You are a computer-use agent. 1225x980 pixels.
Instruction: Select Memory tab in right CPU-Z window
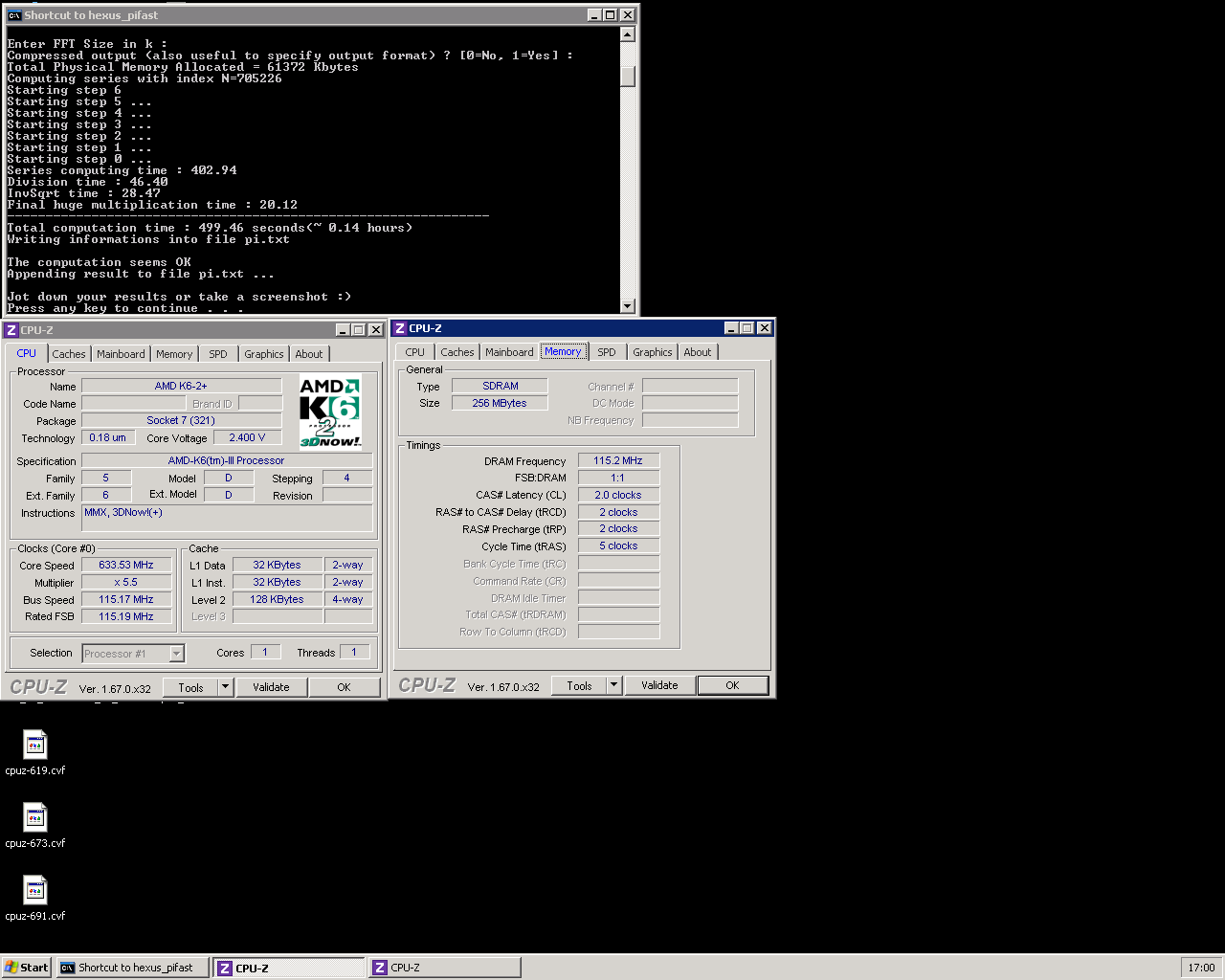click(563, 351)
